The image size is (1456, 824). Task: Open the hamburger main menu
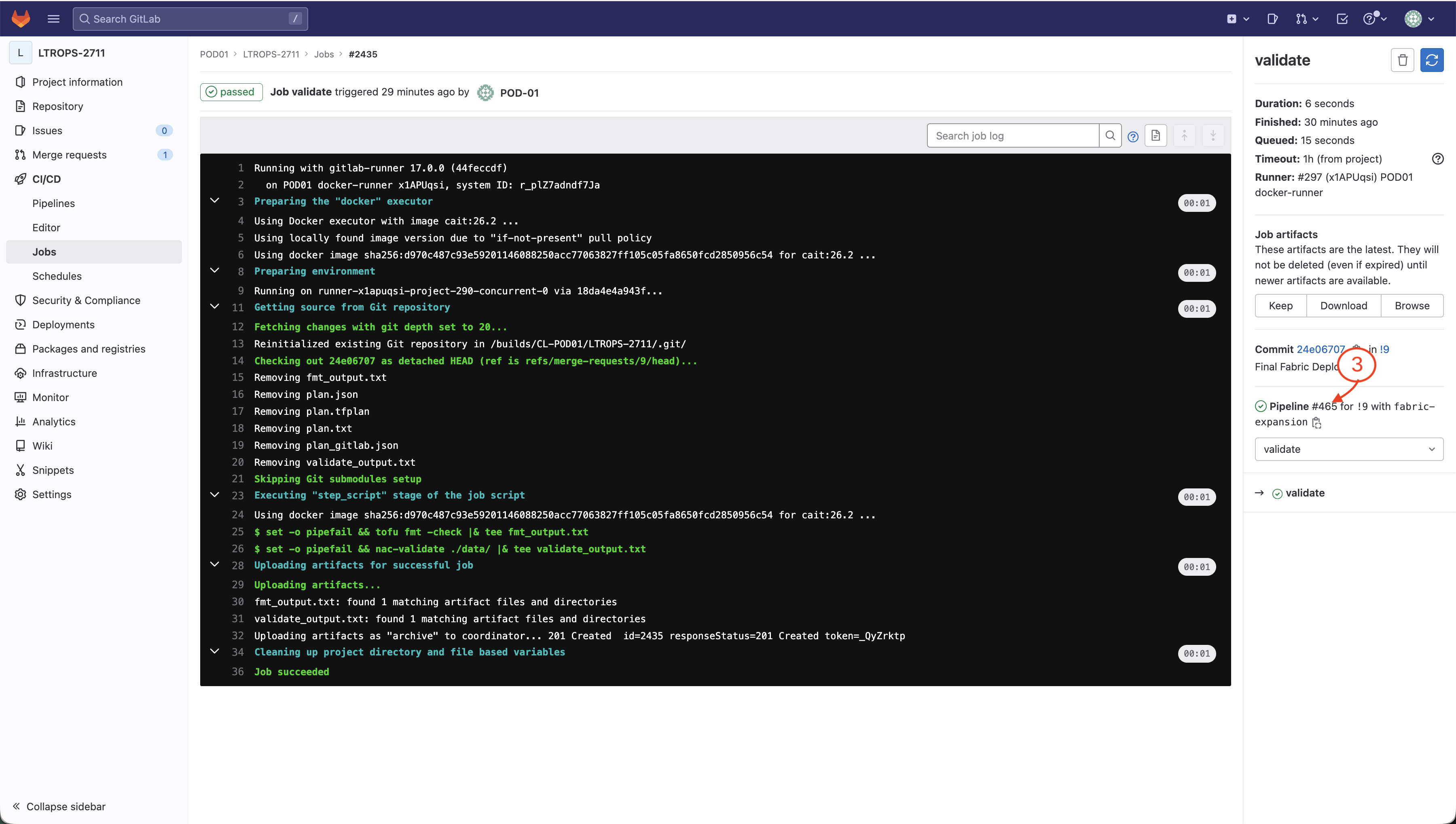pos(53,19)
